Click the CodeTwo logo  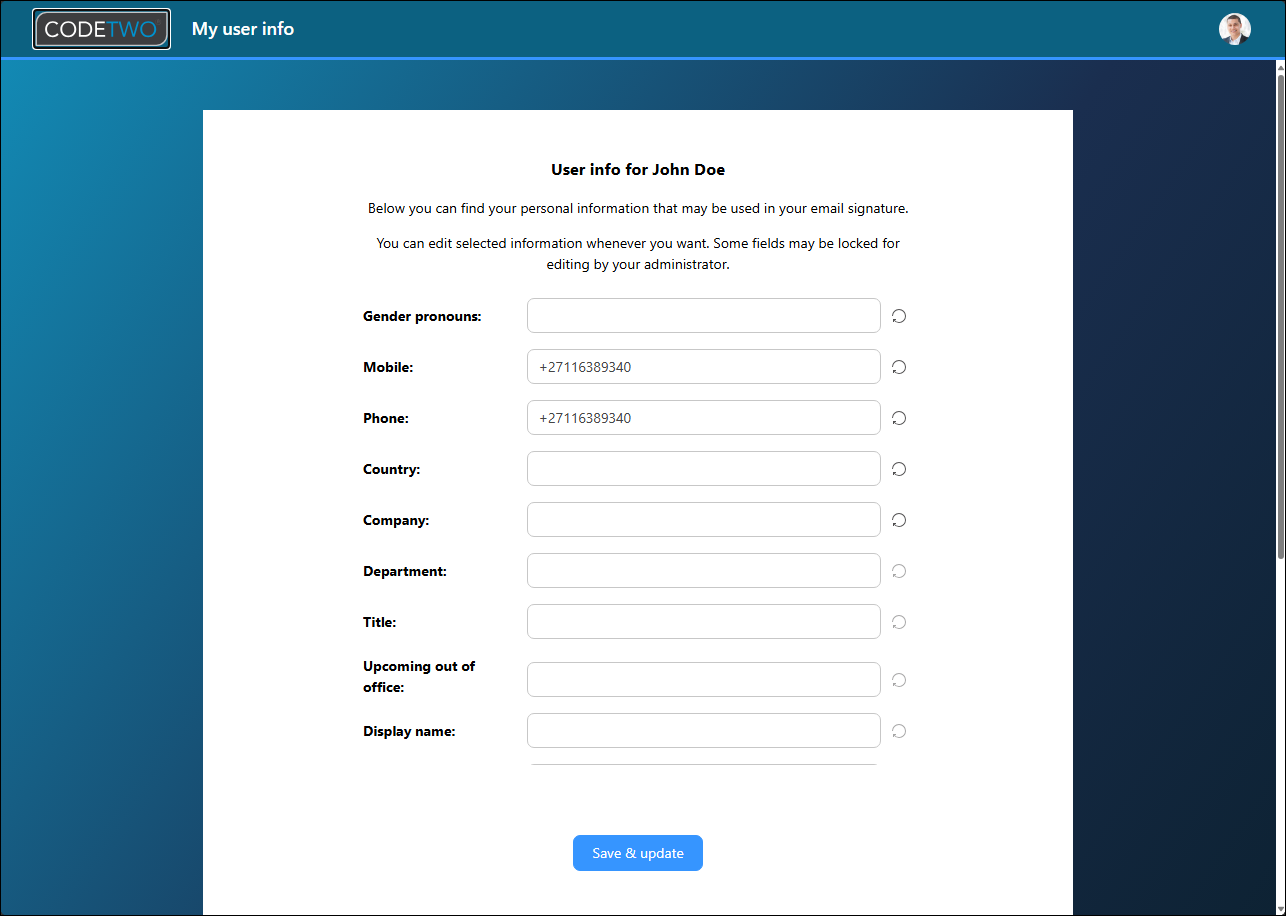click(x=101, y=29)
